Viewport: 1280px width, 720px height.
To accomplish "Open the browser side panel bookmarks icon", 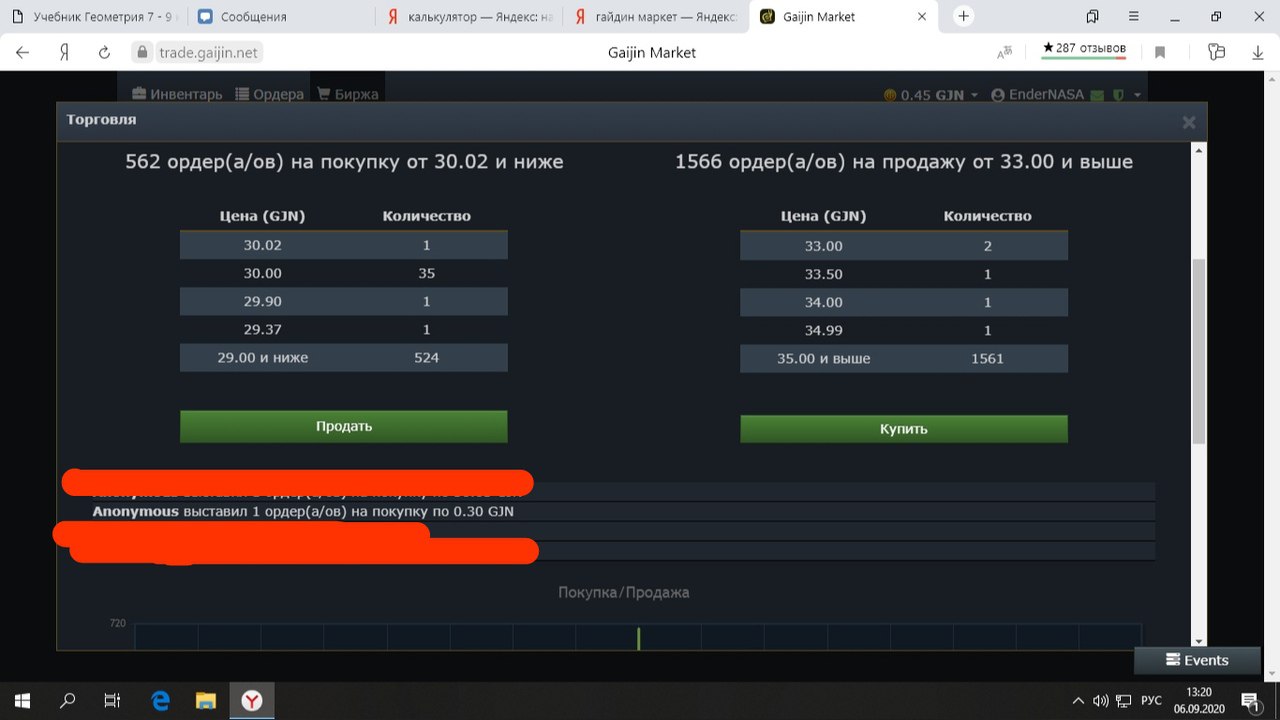I will (1092, 16).
